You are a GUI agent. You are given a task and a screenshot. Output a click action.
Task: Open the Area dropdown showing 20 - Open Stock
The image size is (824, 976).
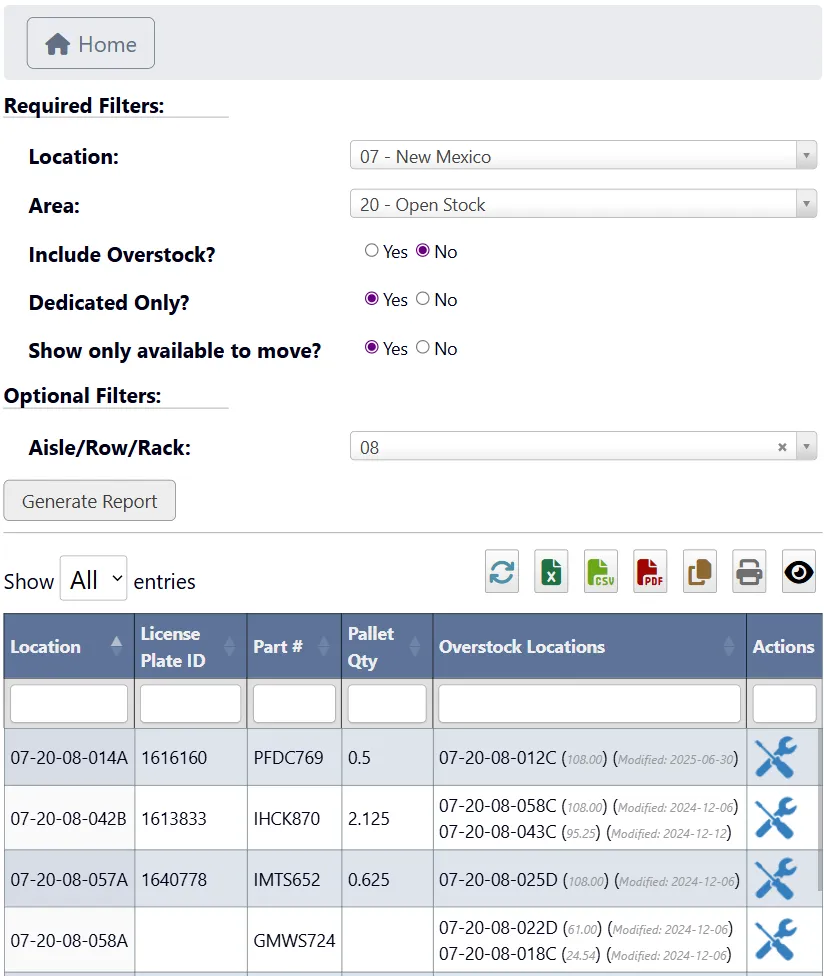[x=583, y=204]
